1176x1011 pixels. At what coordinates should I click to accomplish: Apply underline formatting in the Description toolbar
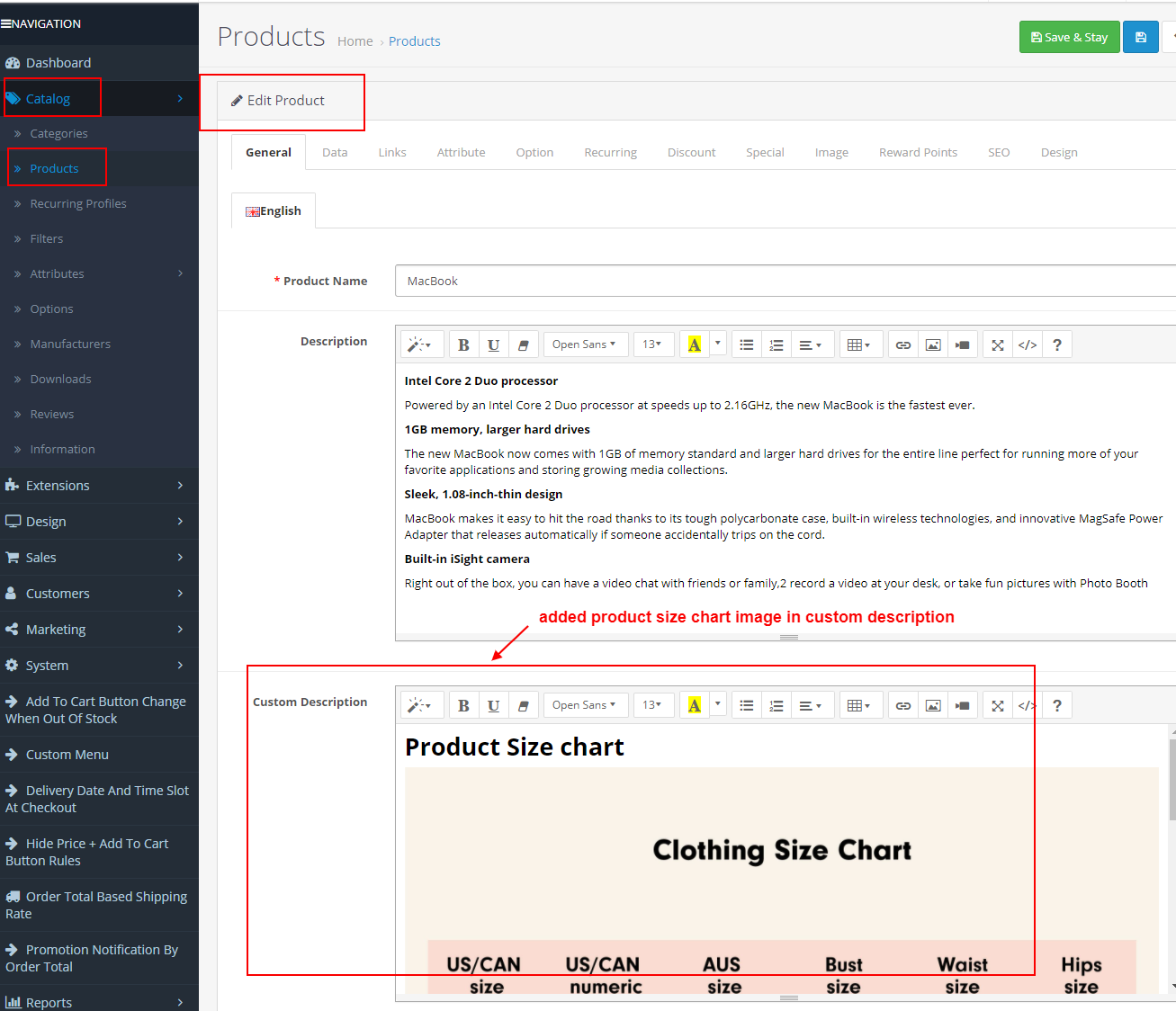pos(493,344)
